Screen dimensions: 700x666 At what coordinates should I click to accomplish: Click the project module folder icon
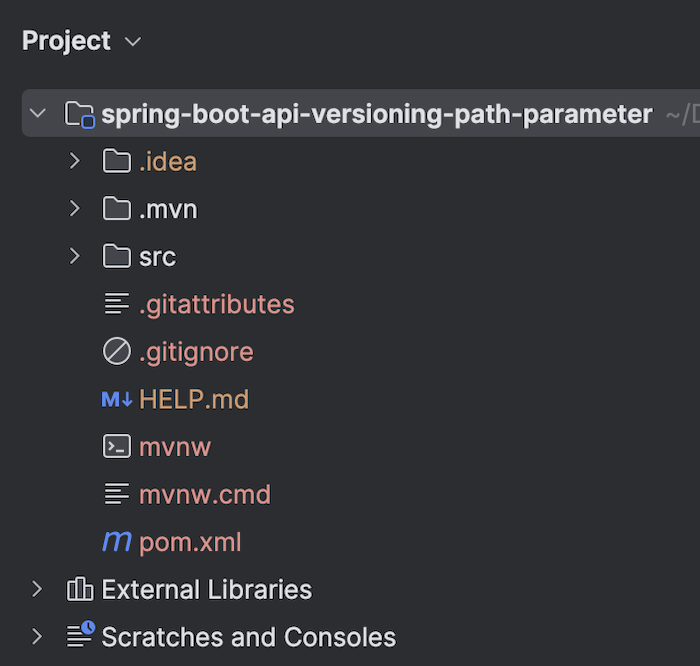(80, 114)
